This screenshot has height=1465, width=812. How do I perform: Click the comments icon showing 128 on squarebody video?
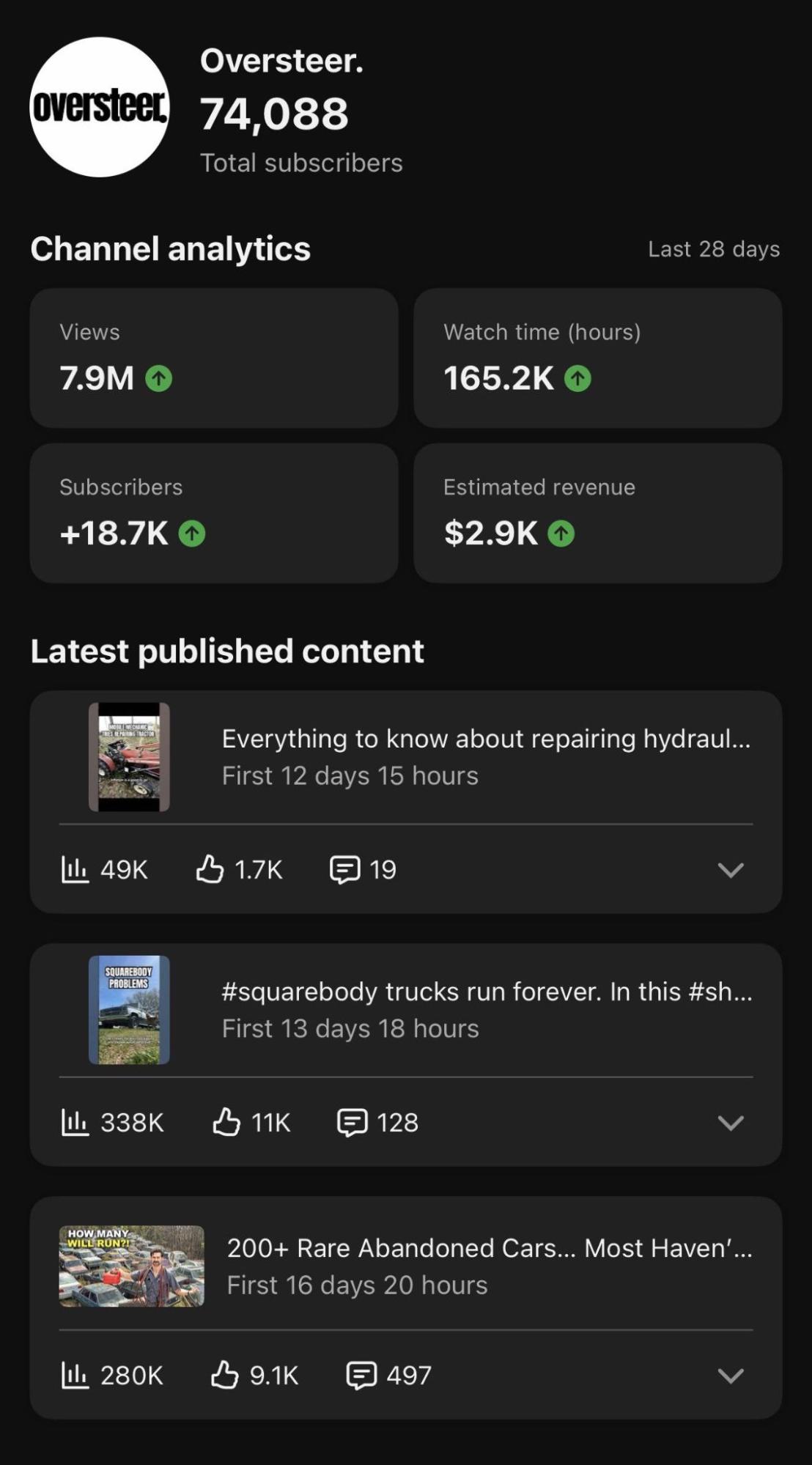point(353,1123)
